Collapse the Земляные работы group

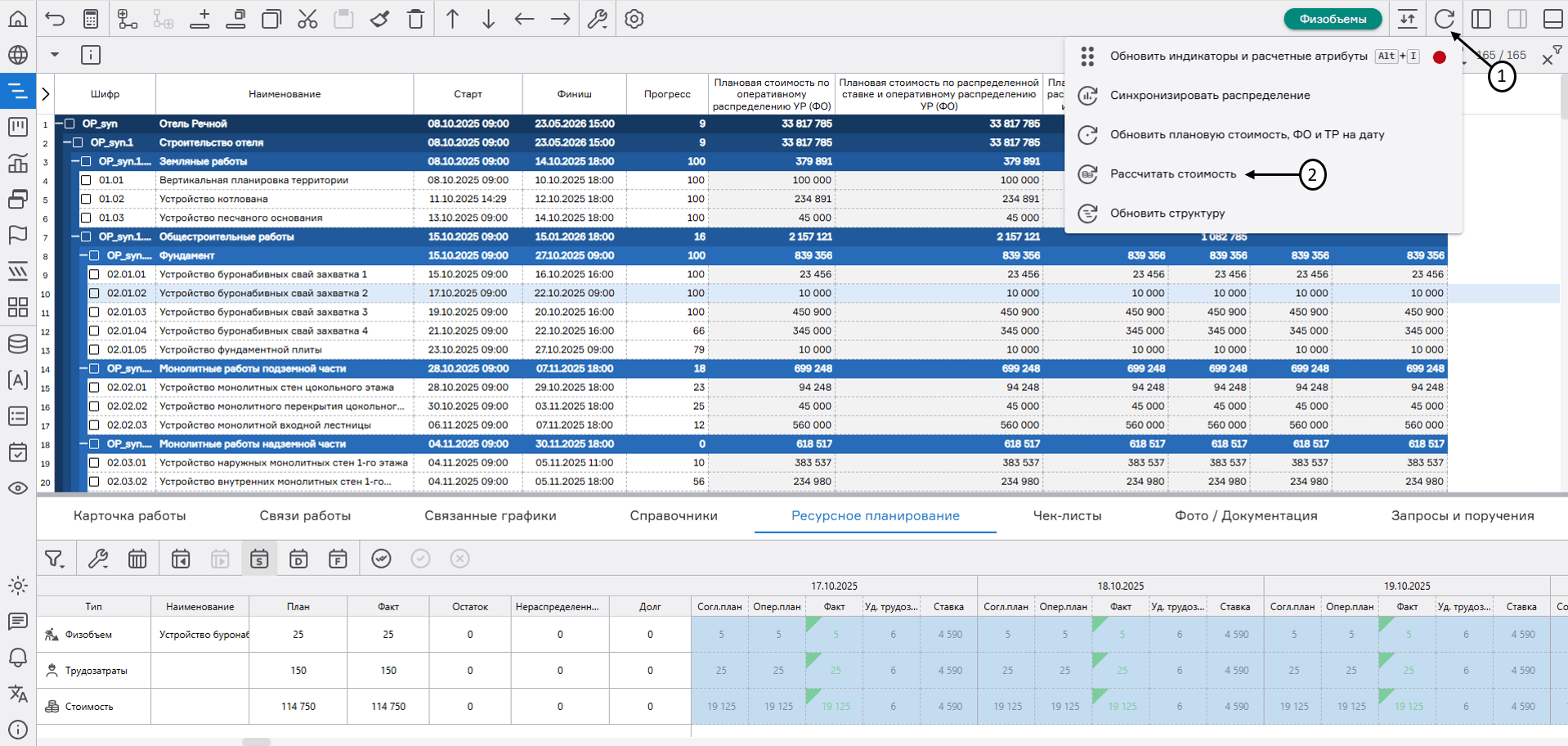click(x=75, y=161)
